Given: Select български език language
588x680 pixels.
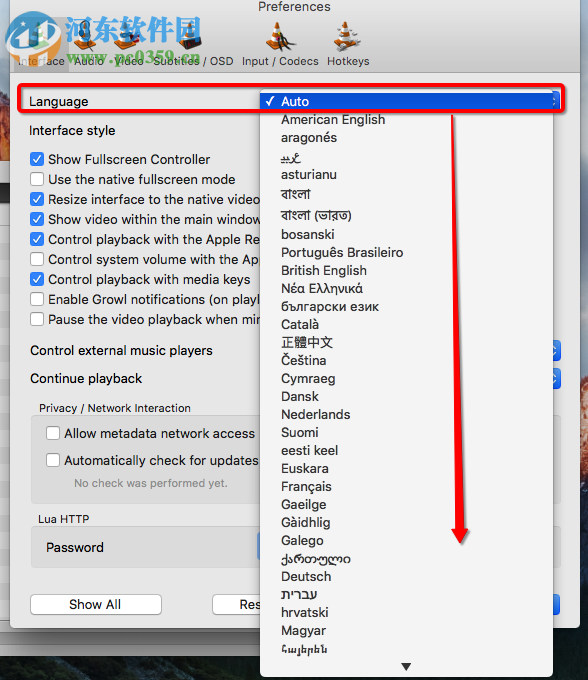Looking at the screenshot, I should 406,306.
